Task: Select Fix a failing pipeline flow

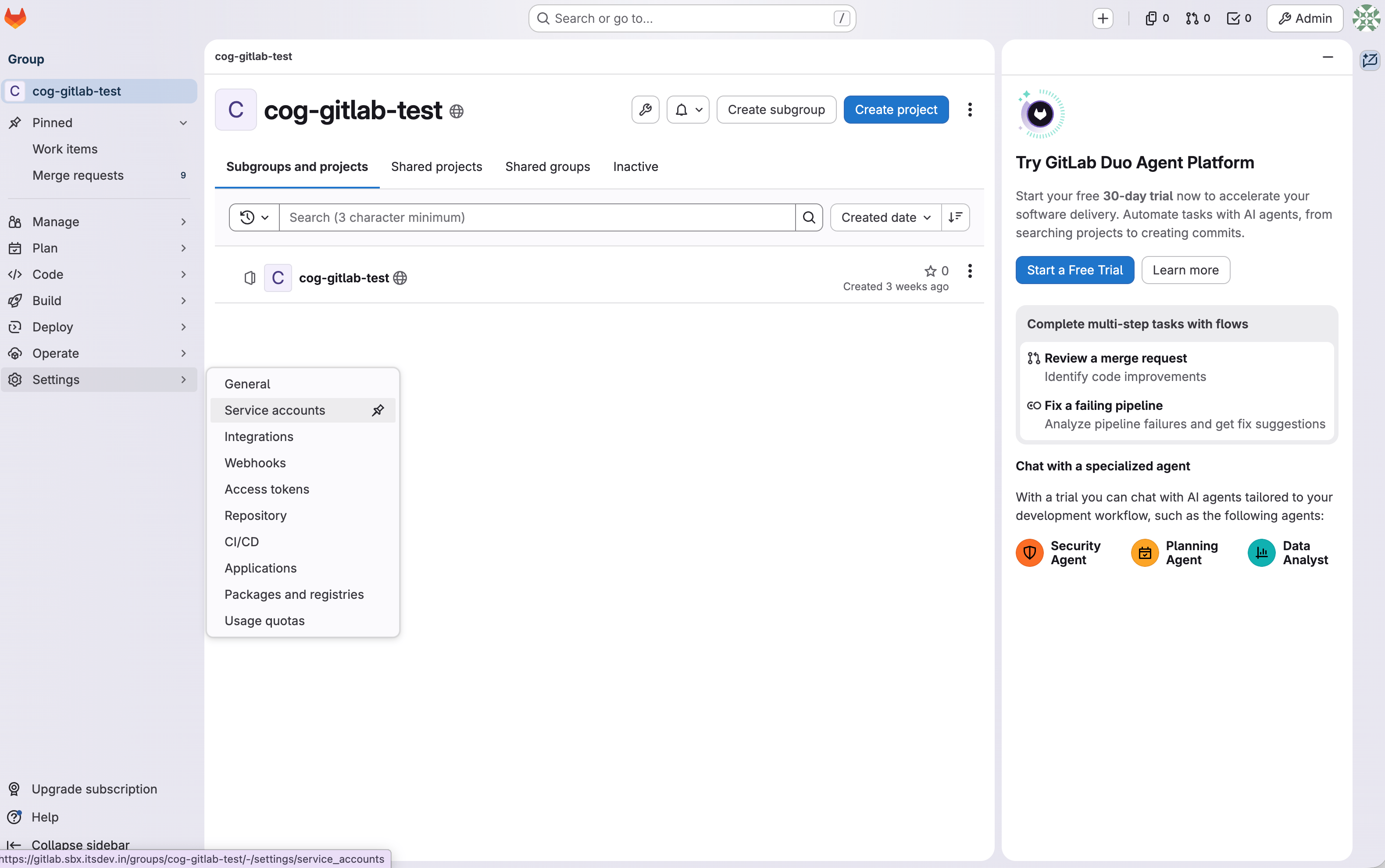Action: (1177, 414)
